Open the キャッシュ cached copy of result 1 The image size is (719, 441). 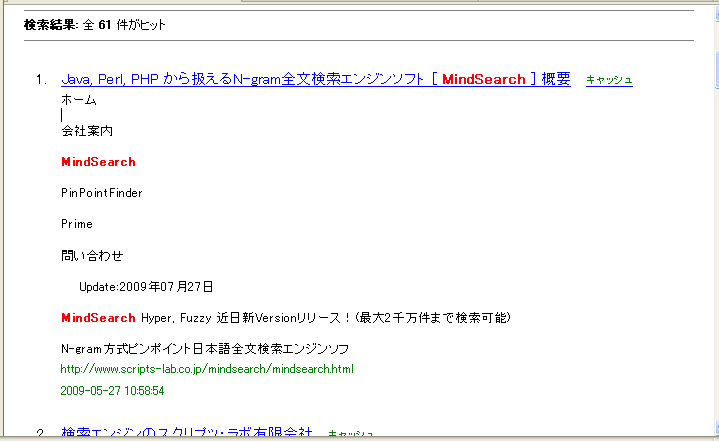[x=609, y=80]
